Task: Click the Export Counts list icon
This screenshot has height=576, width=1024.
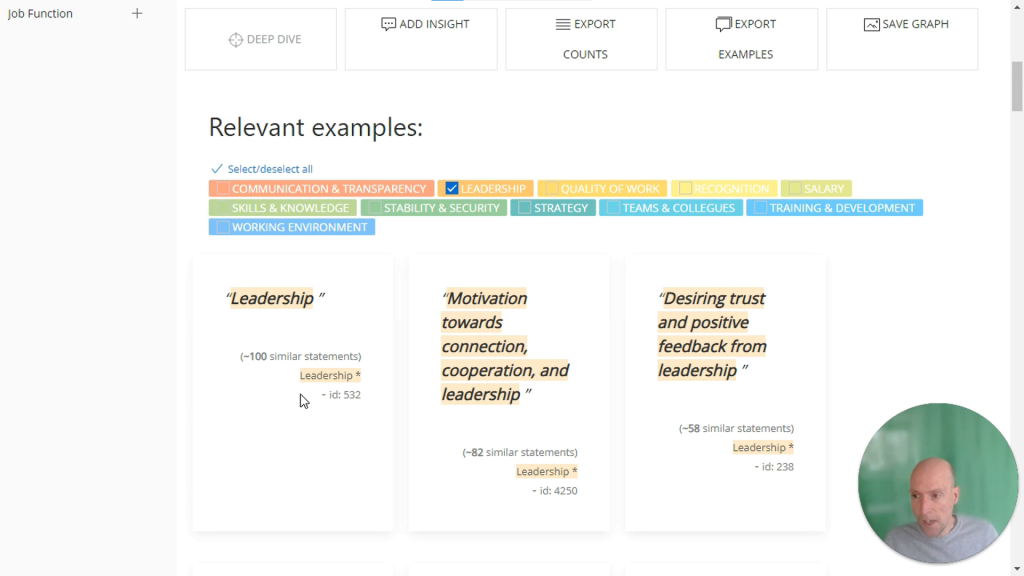Action: tap(563, 24)
